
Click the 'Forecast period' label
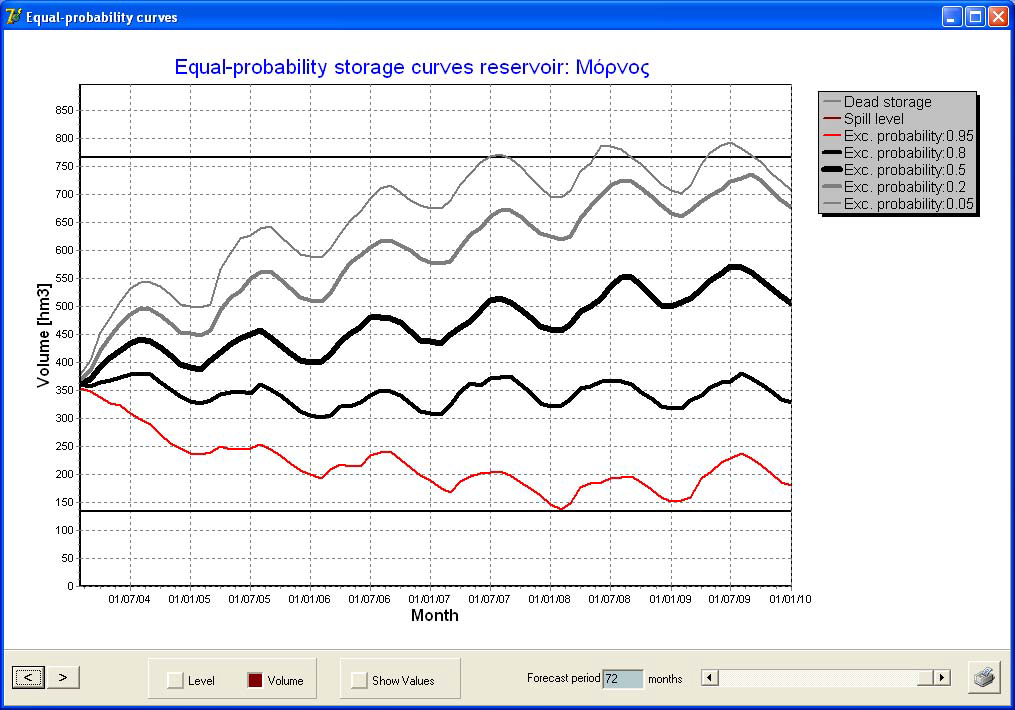click(563, 678)
